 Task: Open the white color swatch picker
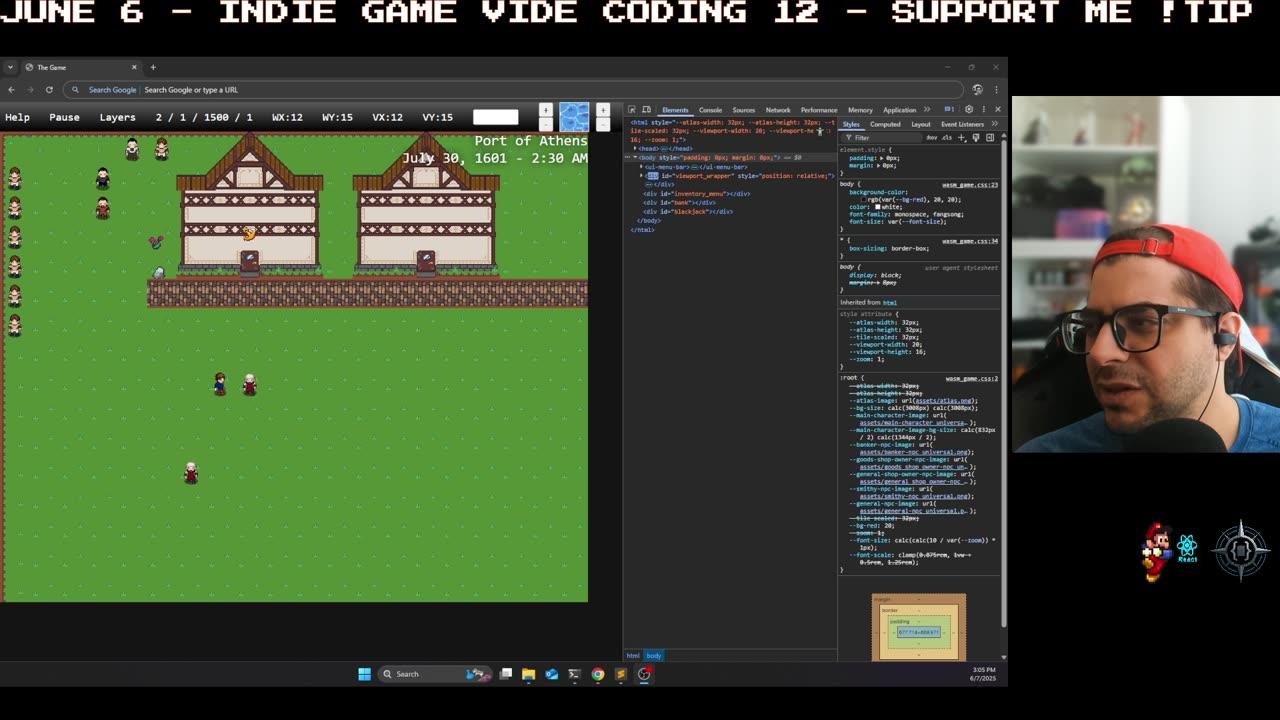pos(878,207)
